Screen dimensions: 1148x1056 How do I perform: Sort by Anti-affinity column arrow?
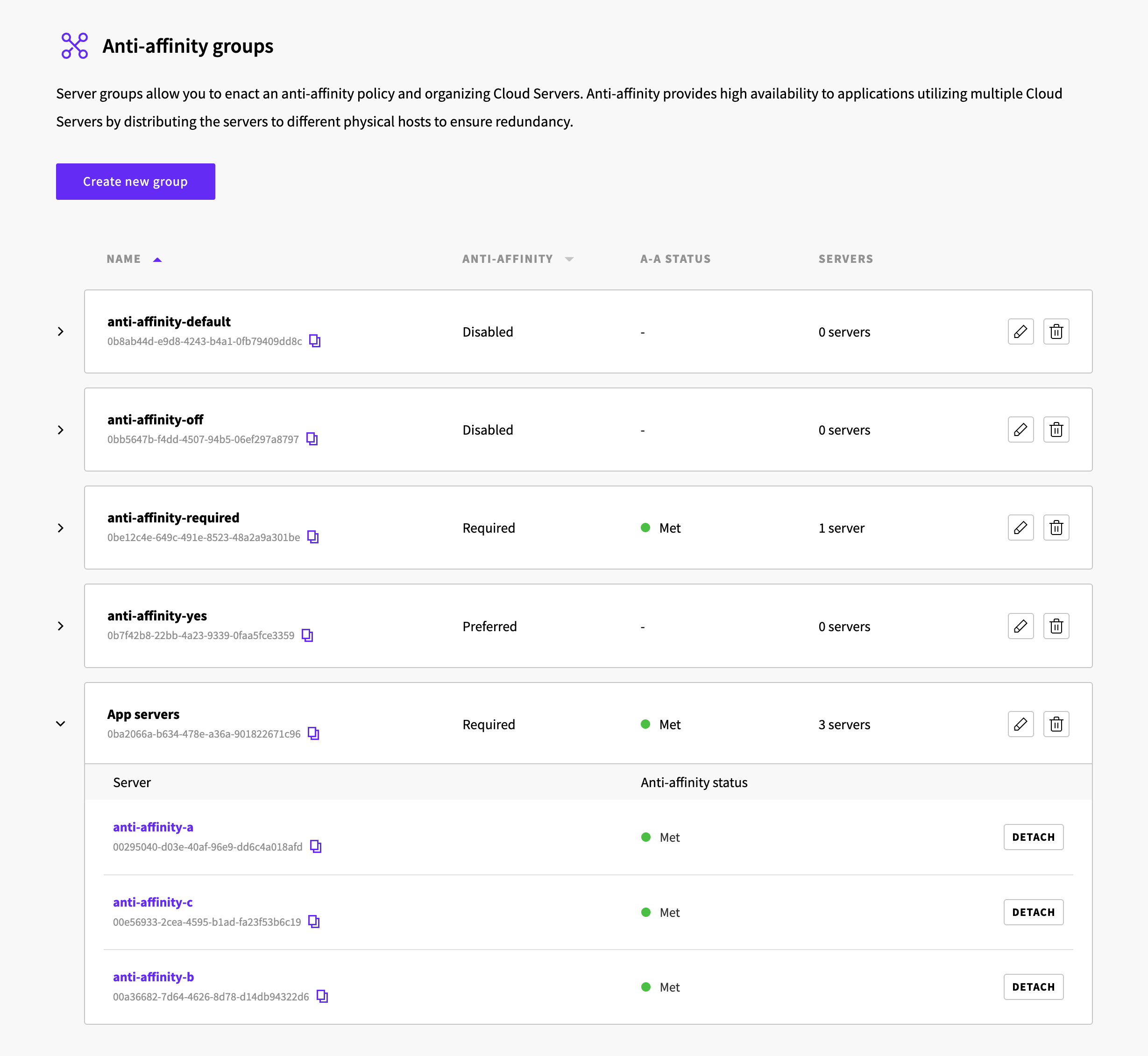[569, 260]
